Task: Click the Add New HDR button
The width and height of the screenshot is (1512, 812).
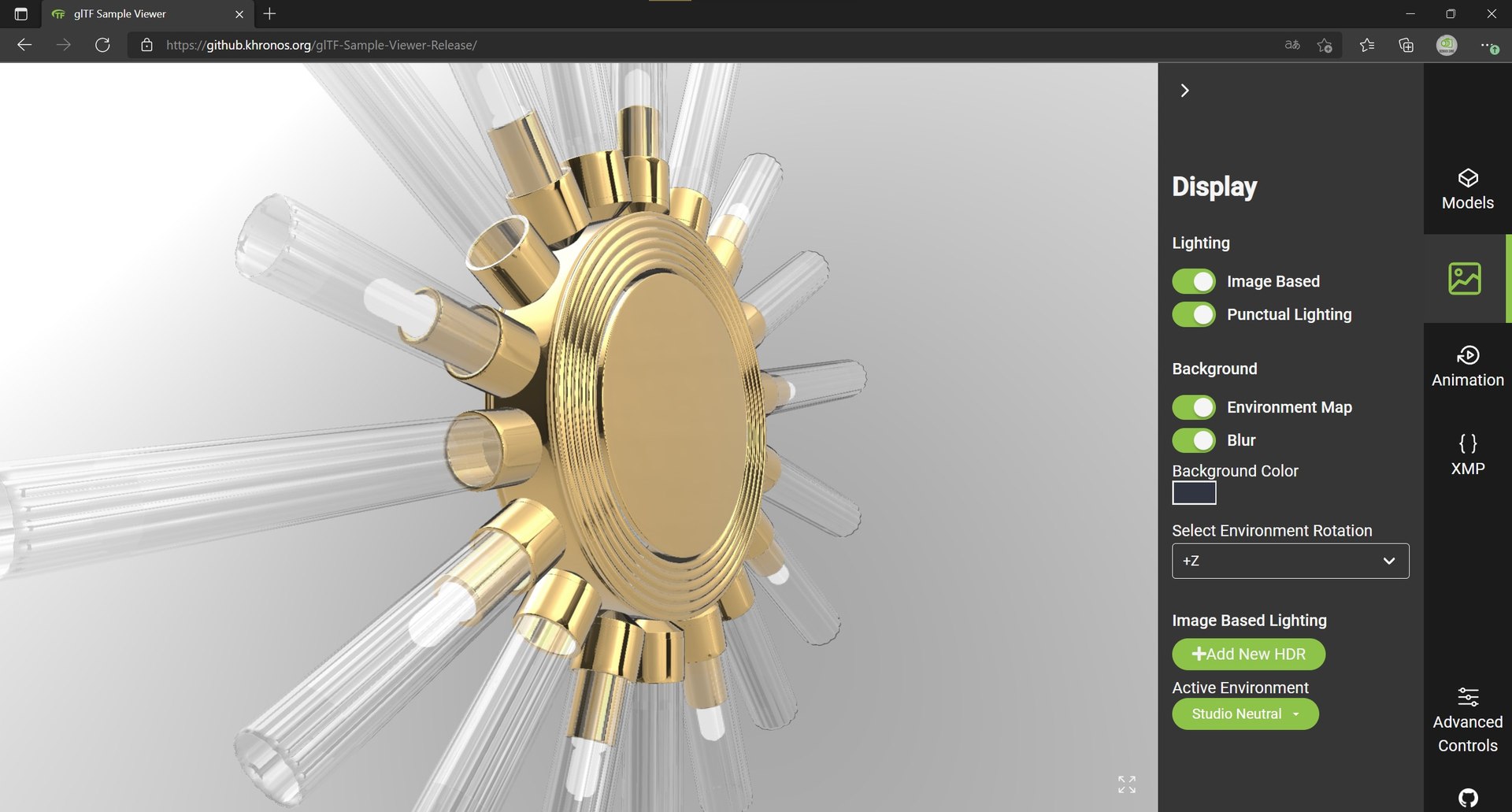Action: pos(1248,654)
